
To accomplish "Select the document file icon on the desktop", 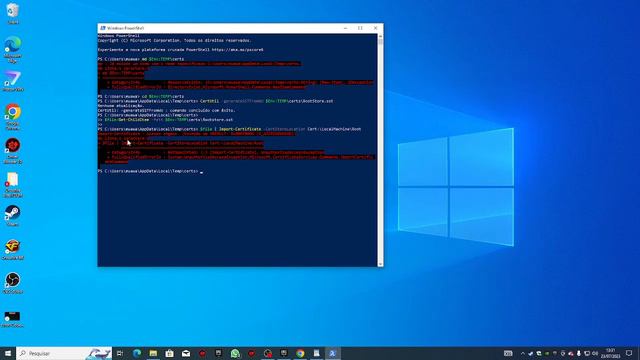I will tap(13, 184).
